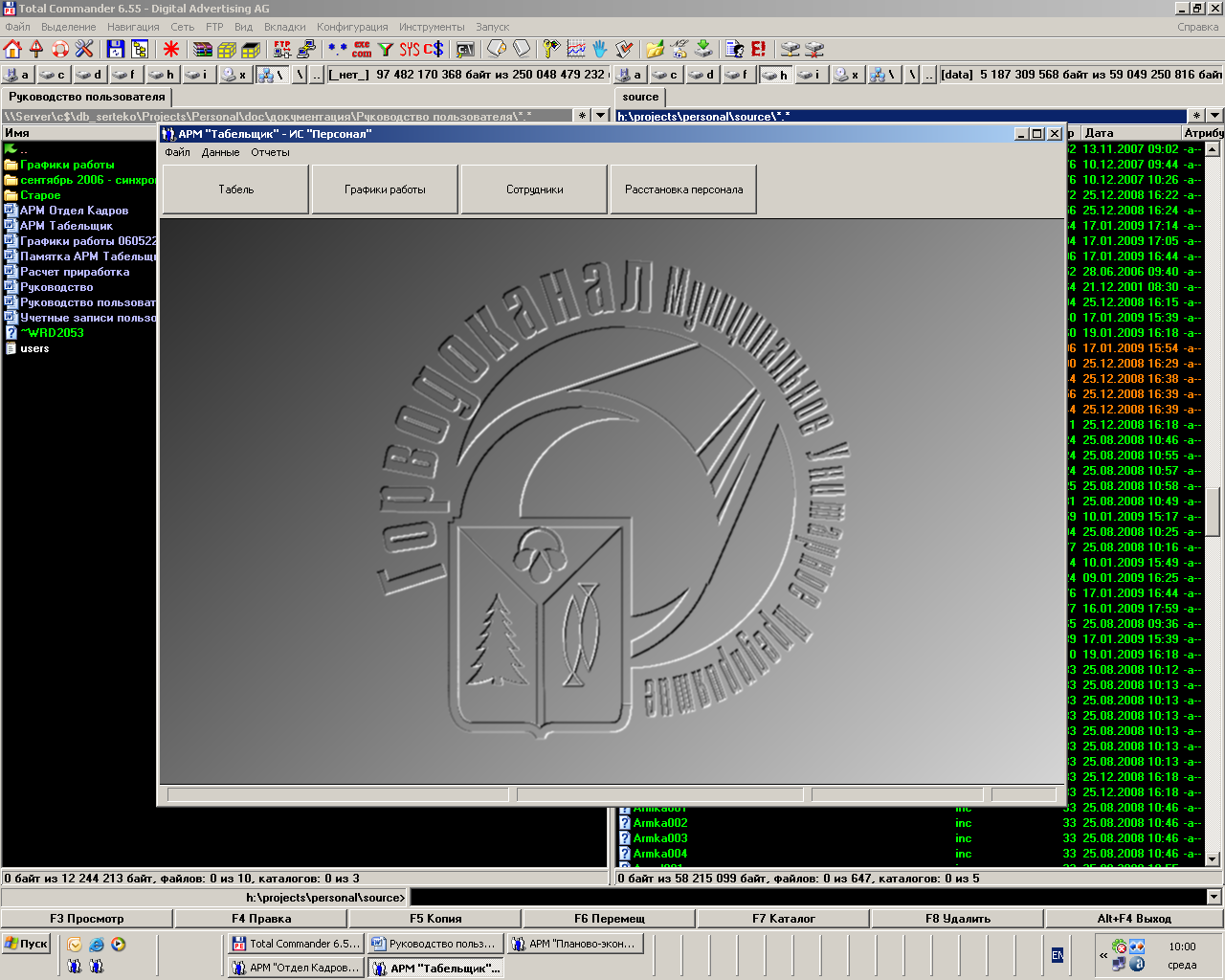The image size is (1225, 980).
Task: Click the key with tag toolbar icon
Action: coord(552,49)
